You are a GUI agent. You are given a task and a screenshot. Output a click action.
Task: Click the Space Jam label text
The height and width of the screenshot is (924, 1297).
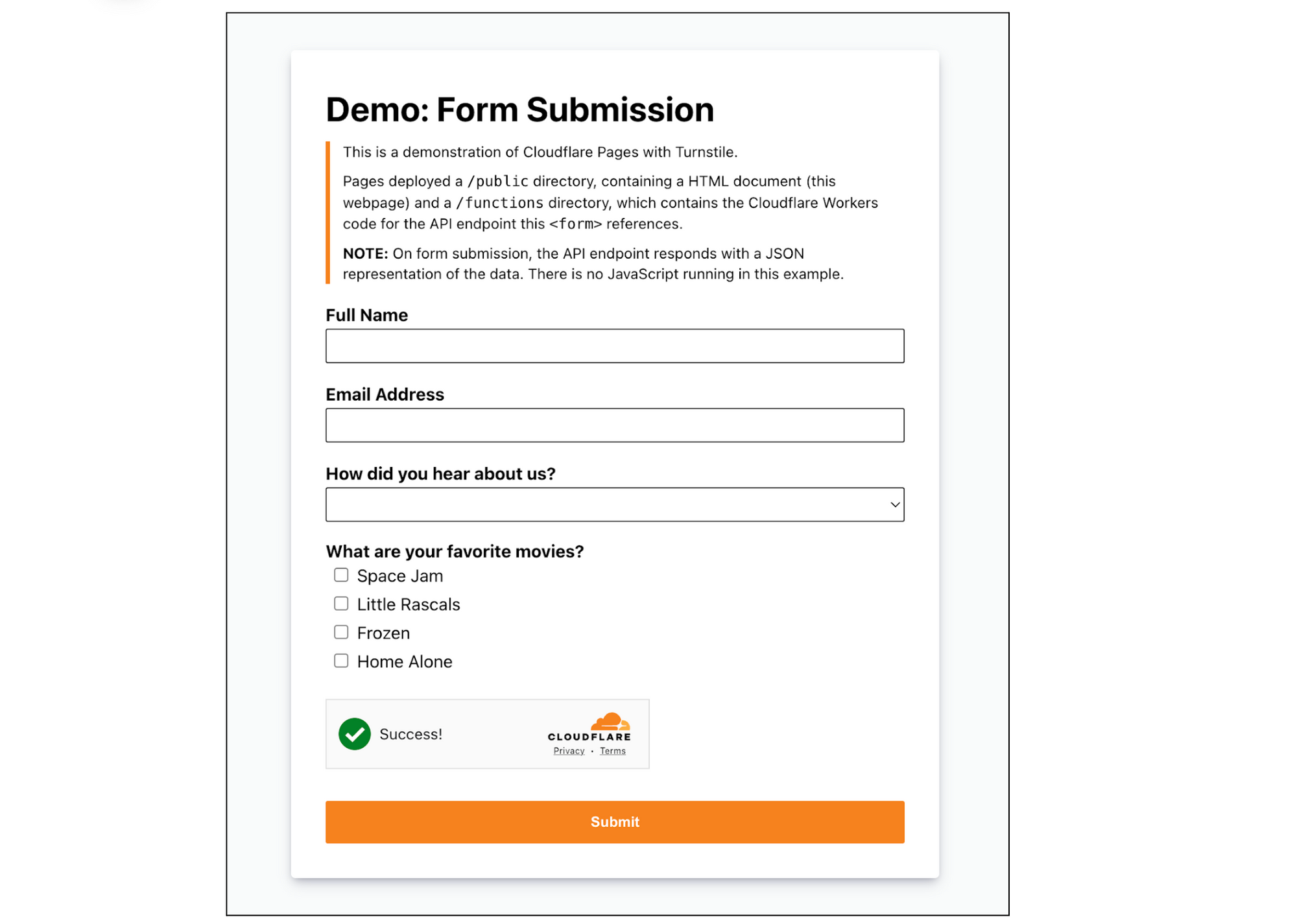399,576
